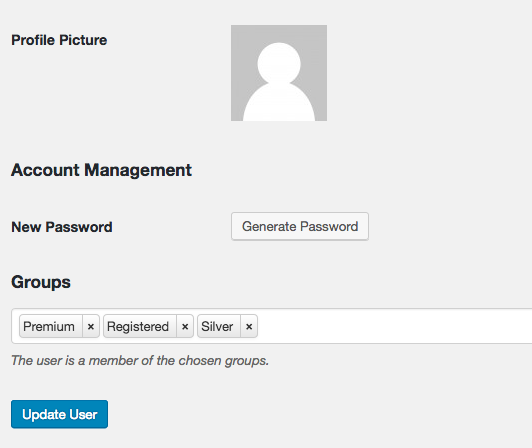Click the chosen groups description text
The image size is (532, 448).
[x=140, y=360]
